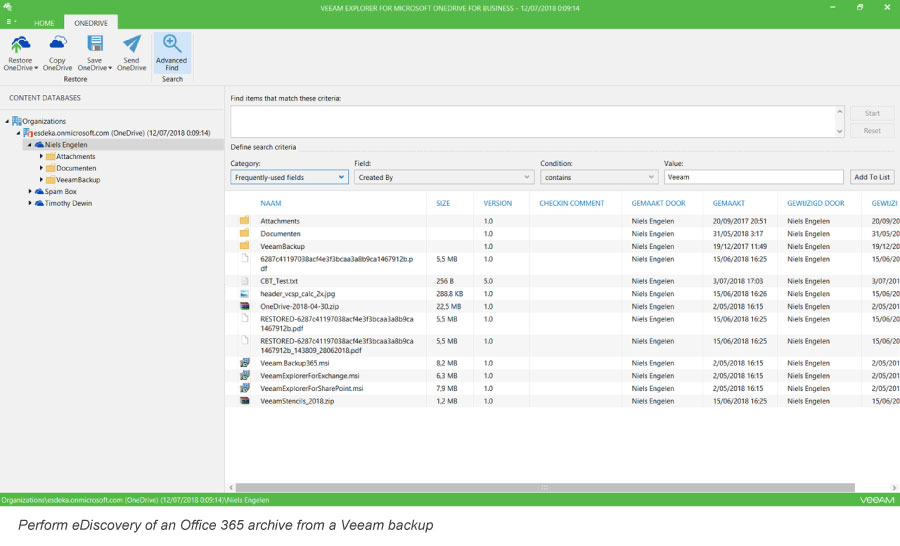The height and width of the screenshot is (546, 900).
Task: Click image icon of header_vcsp_calc_2x.jpg
Action: point(245,293)
